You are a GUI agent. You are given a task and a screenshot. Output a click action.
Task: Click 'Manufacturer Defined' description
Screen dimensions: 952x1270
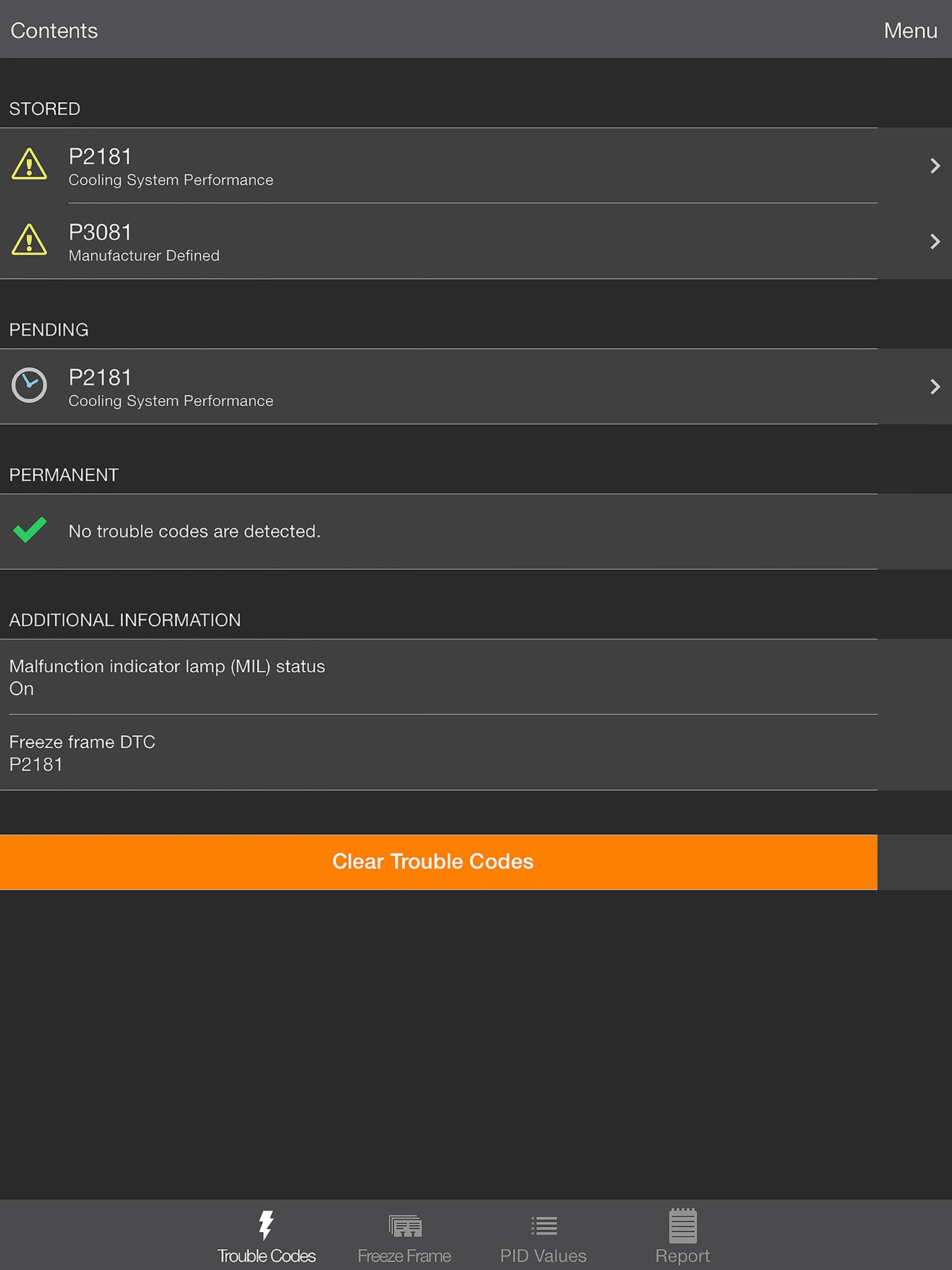pyautogui.click(x=144, y=255)
